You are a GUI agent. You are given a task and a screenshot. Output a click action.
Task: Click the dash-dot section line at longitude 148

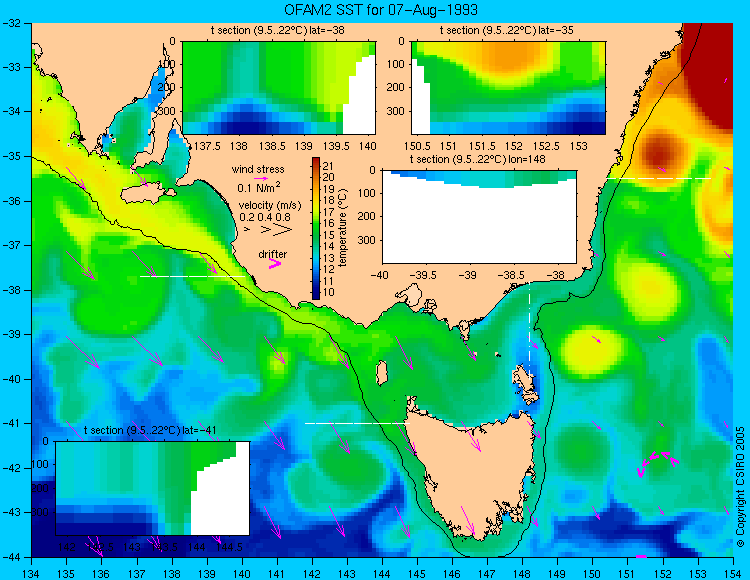click(529, 330)
